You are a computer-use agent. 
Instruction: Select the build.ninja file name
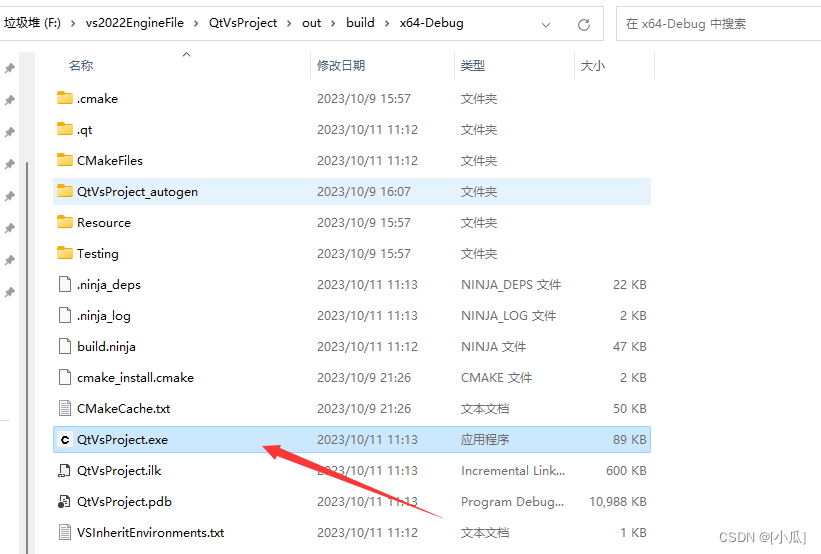[106, 347]
